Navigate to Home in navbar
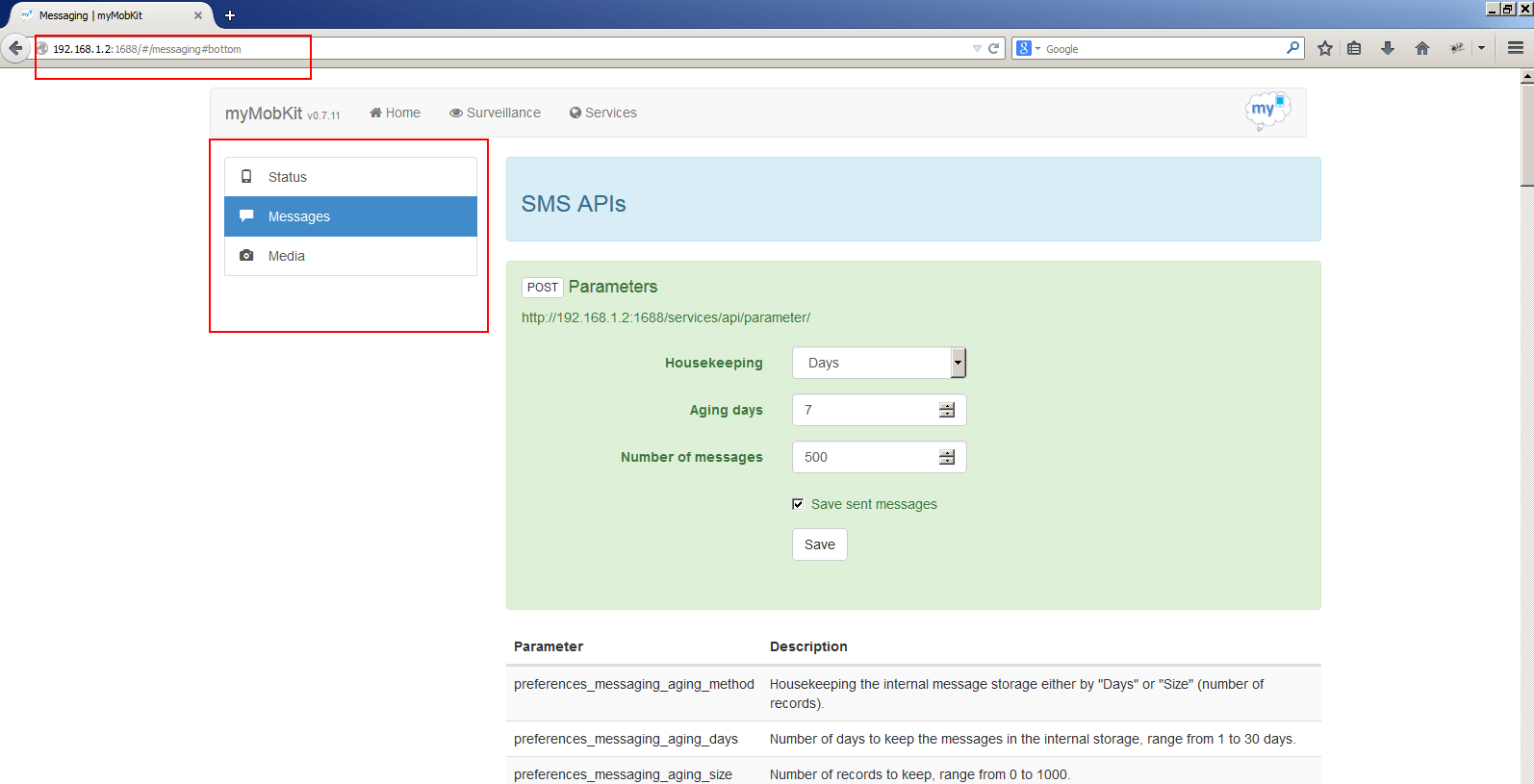 [x=395, y=113]
